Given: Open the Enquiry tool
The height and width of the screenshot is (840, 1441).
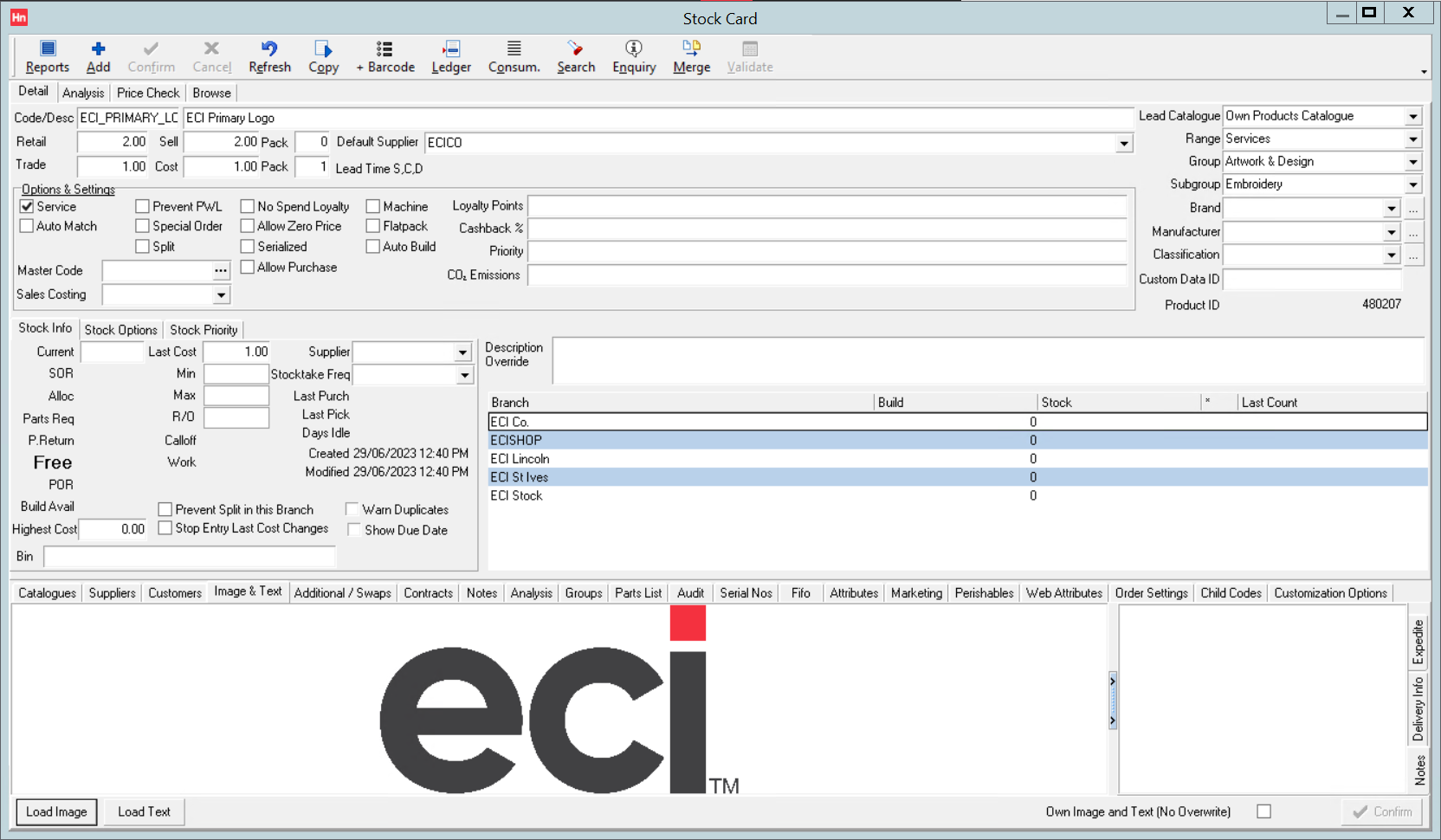Looking at the screenshot, I should 634,57.
